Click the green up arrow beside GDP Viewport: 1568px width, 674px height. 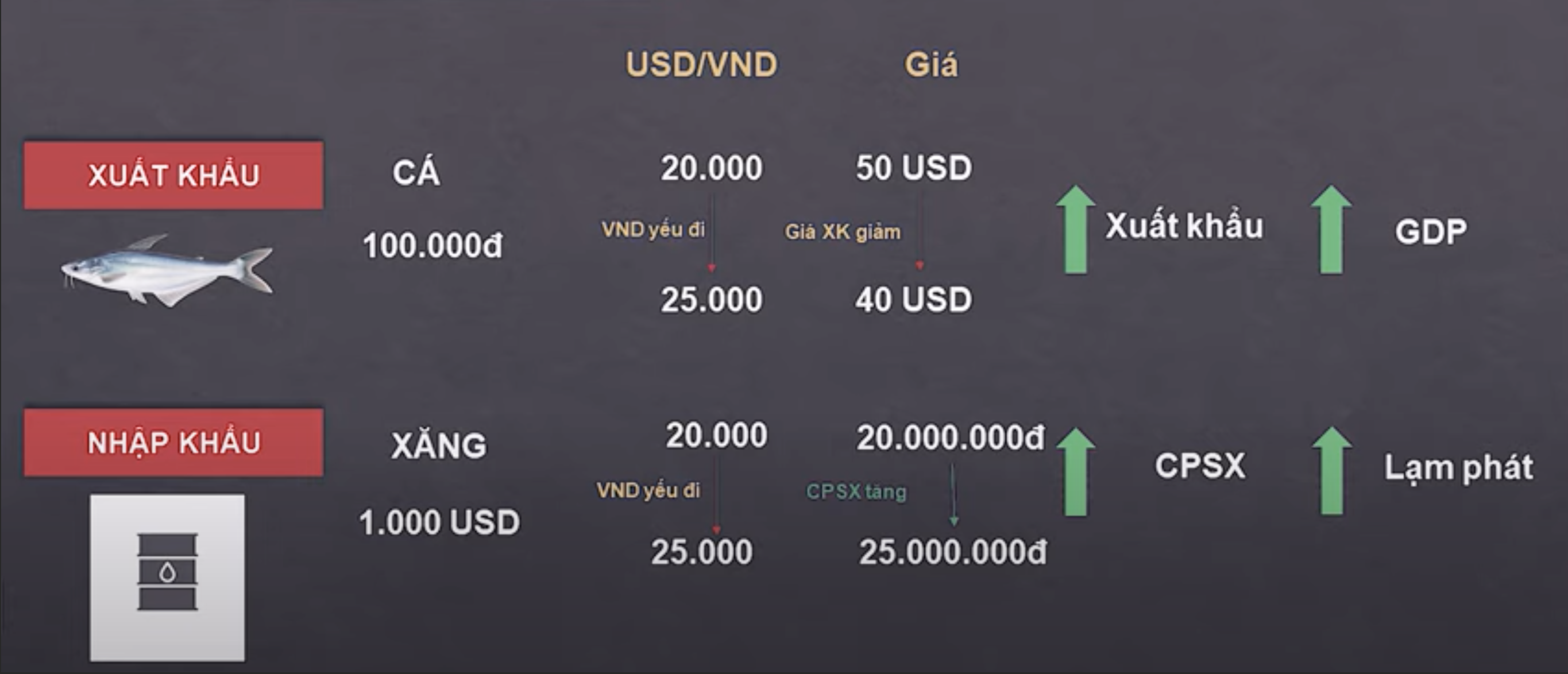tap(1331, 230)
